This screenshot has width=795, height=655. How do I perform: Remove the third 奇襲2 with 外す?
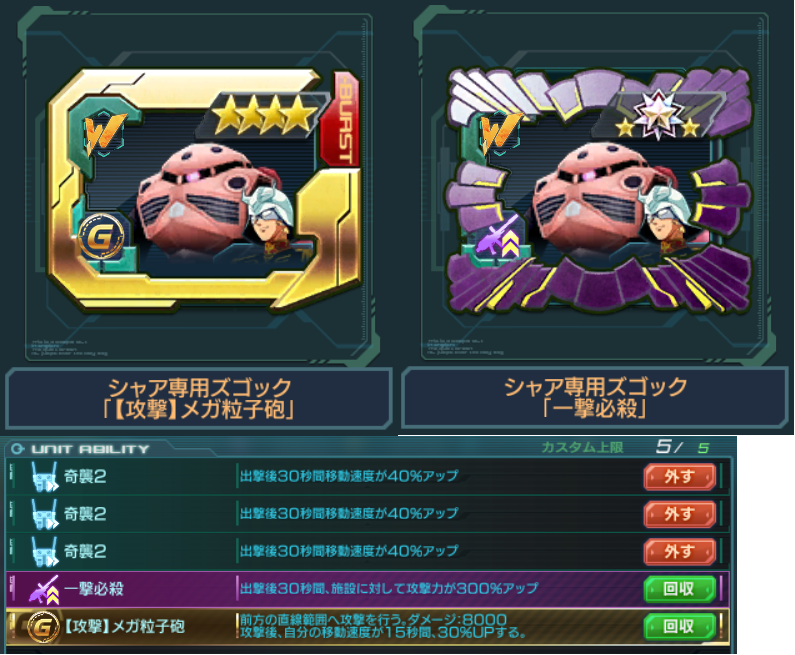click(679, 552)
